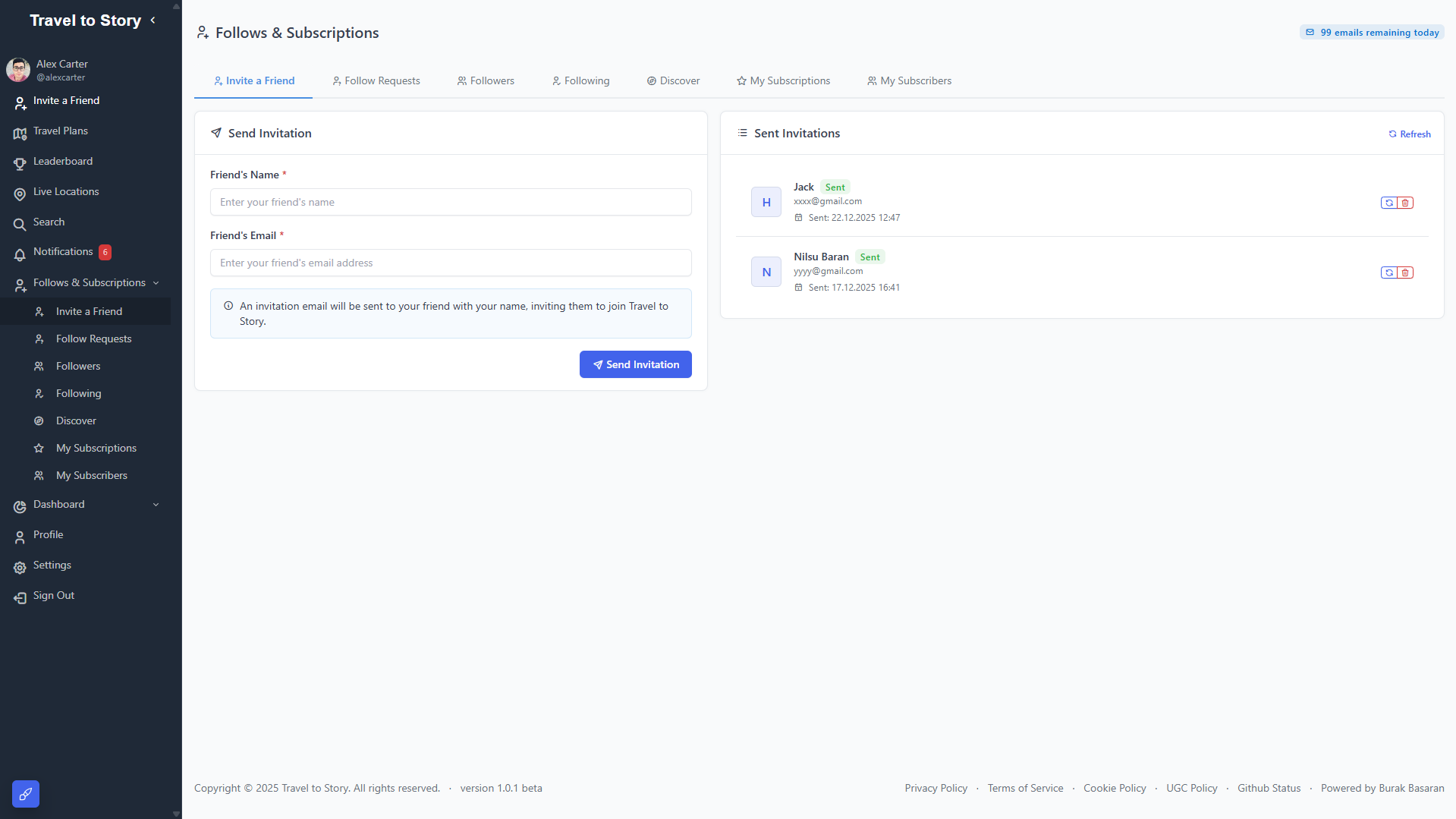This screenshot has height=819, width=1456.
Task: Click the resend icon for Jack's invitation
Action: 1388,203
